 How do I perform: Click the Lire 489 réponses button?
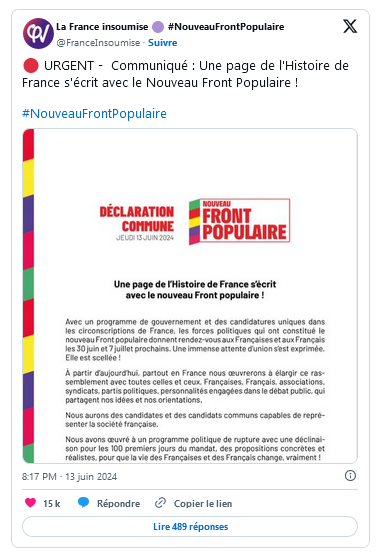point(190,526)
